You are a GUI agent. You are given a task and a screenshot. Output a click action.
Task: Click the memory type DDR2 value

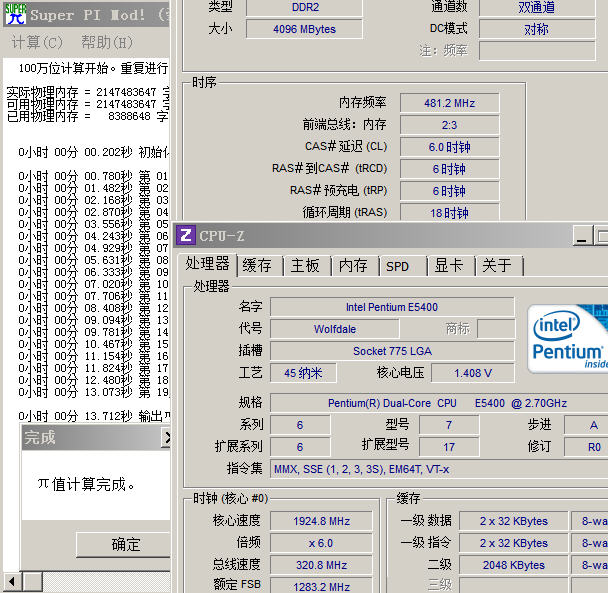pyautogui.click(x=304, y=7)
